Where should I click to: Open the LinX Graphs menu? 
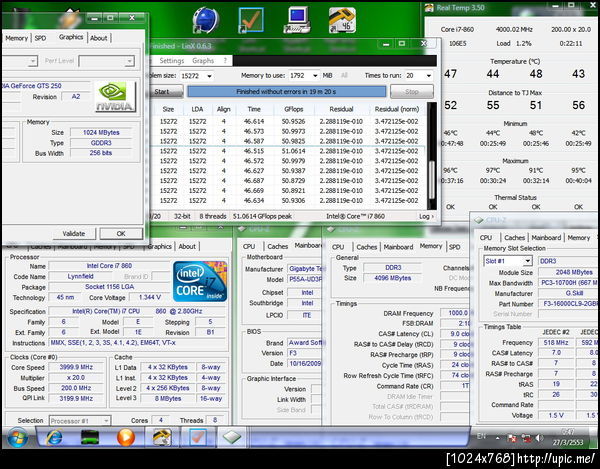point(203,61)
